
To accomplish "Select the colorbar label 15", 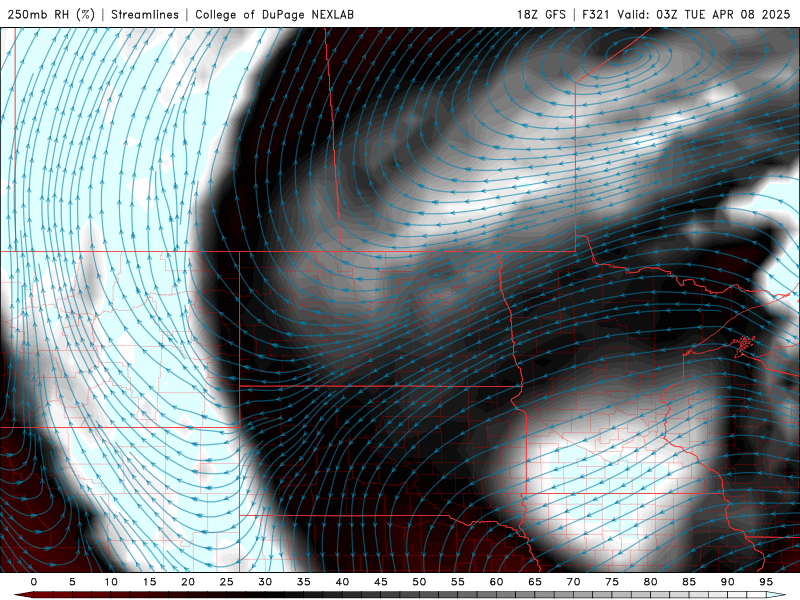I will click(x=149, y=582).
